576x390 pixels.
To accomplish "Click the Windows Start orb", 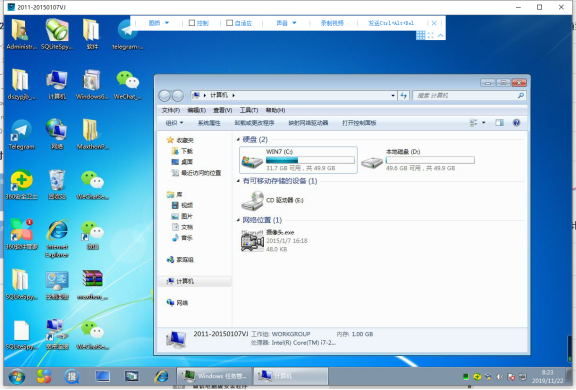I will click(x=17, y=376).
